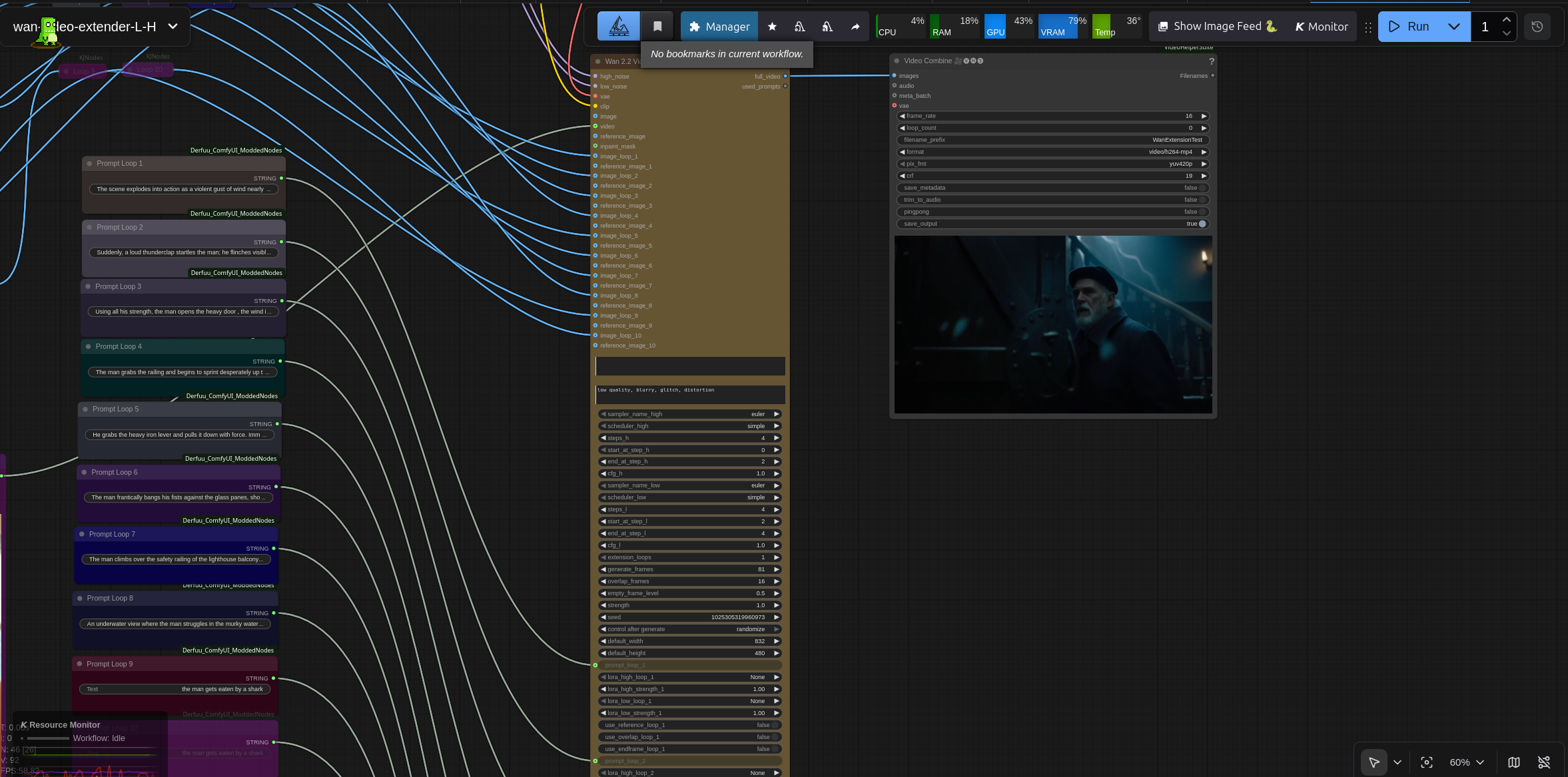Screen dimensions: 1568x777
Task: Toggle link visibility icon at bottom right
Action: [1544, 762]
